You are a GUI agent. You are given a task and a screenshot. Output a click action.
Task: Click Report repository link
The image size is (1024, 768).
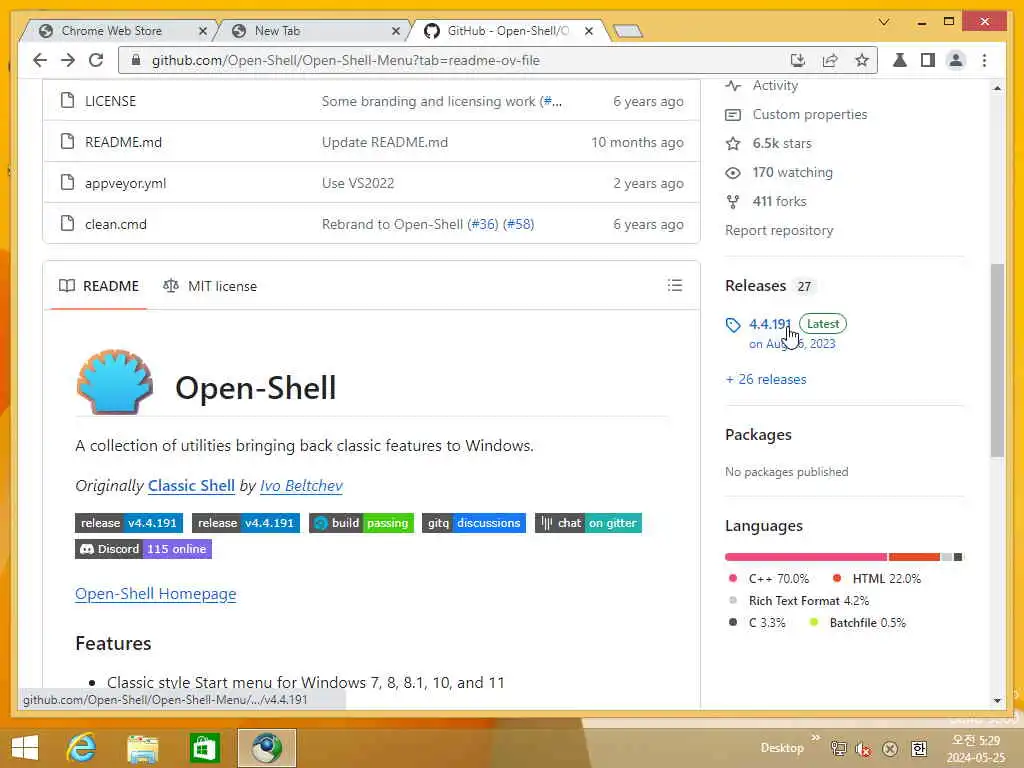click(x=779, y=231)
